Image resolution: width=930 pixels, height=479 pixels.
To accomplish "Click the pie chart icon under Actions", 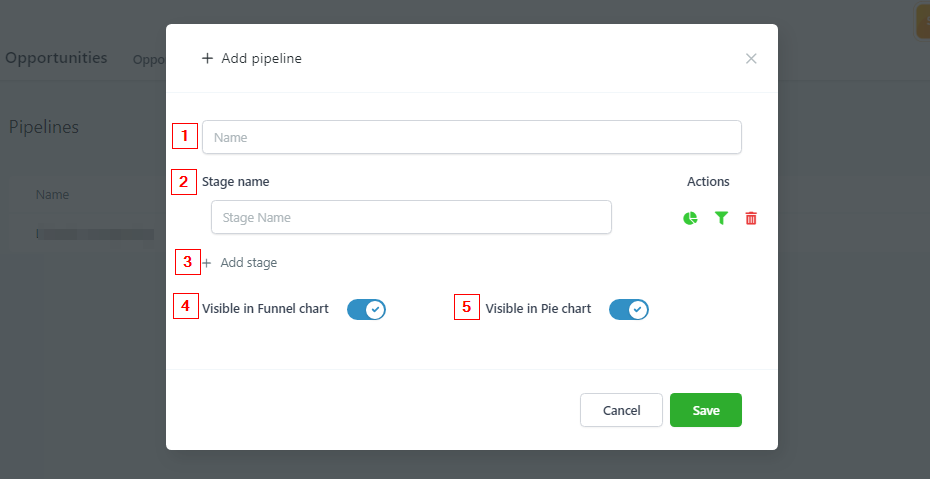I will click(690, 219).
